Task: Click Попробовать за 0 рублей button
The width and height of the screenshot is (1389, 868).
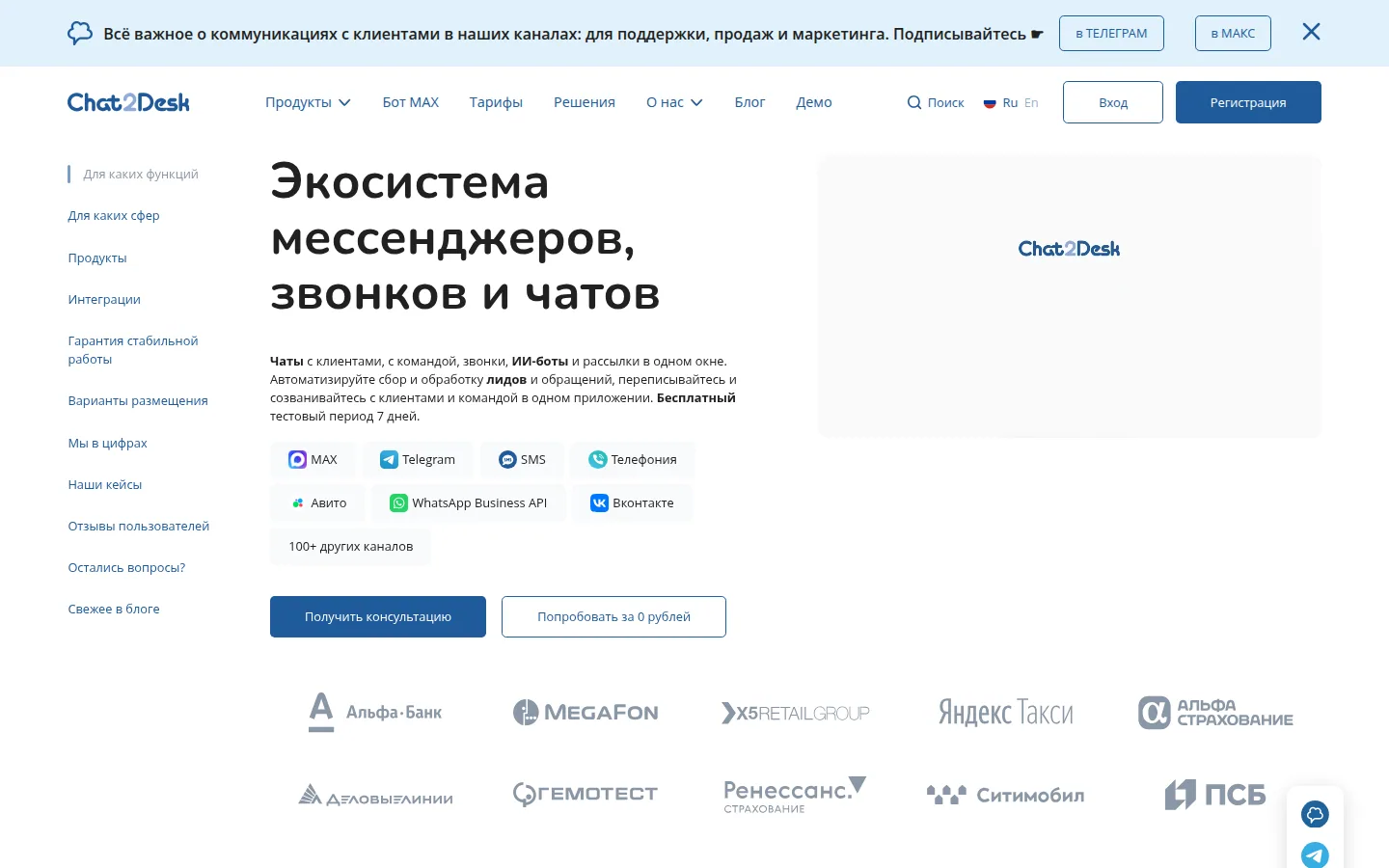Action: [613, 616]
